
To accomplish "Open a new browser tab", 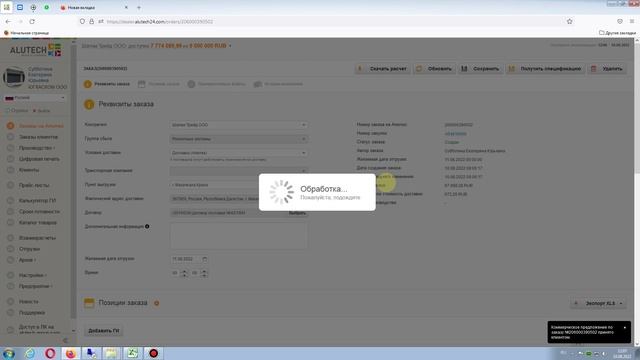I will [x=139, y=7].
